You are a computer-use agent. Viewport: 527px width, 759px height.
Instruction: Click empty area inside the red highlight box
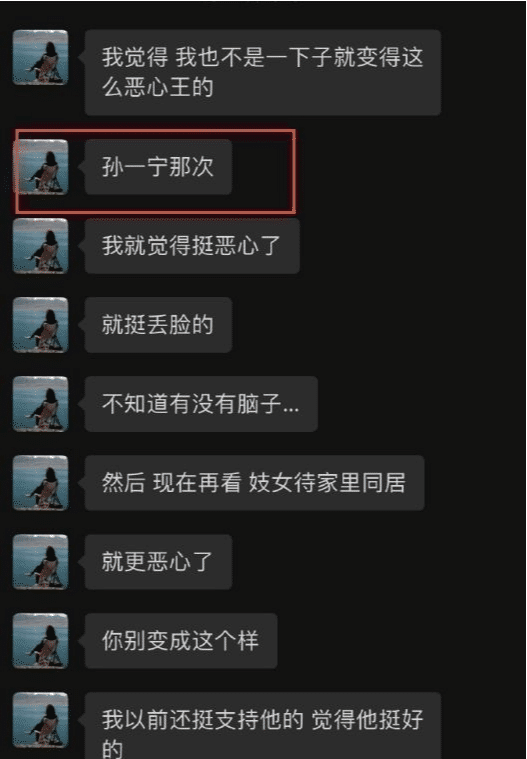point(262,170)
